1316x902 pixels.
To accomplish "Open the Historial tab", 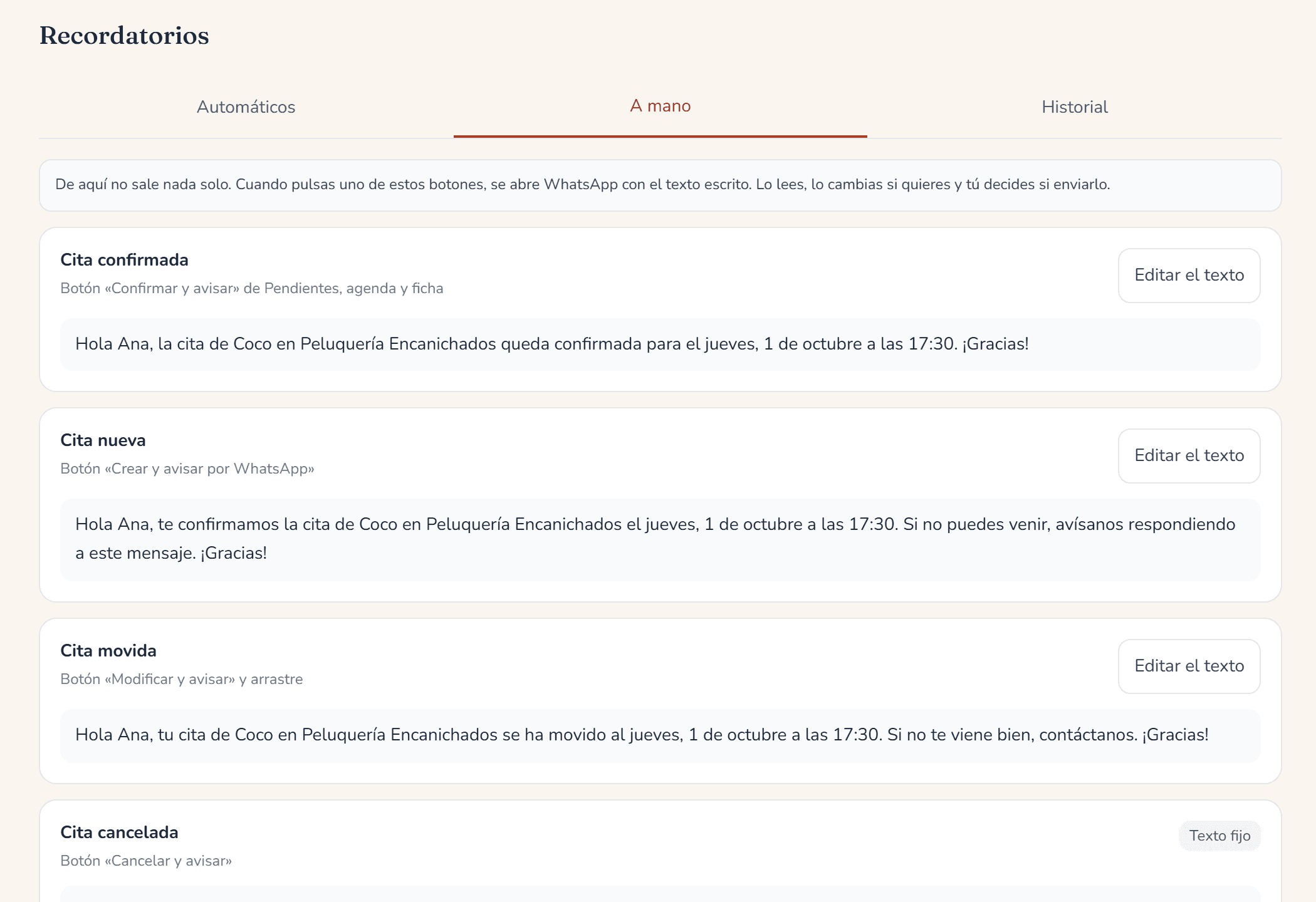I will click(1075, 107).
